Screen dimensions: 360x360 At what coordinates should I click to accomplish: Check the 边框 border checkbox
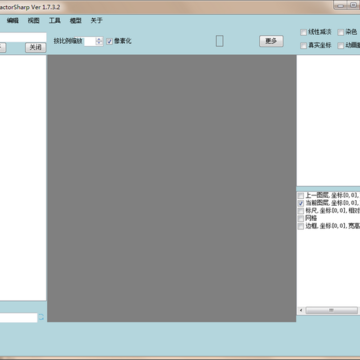point(301,226)
